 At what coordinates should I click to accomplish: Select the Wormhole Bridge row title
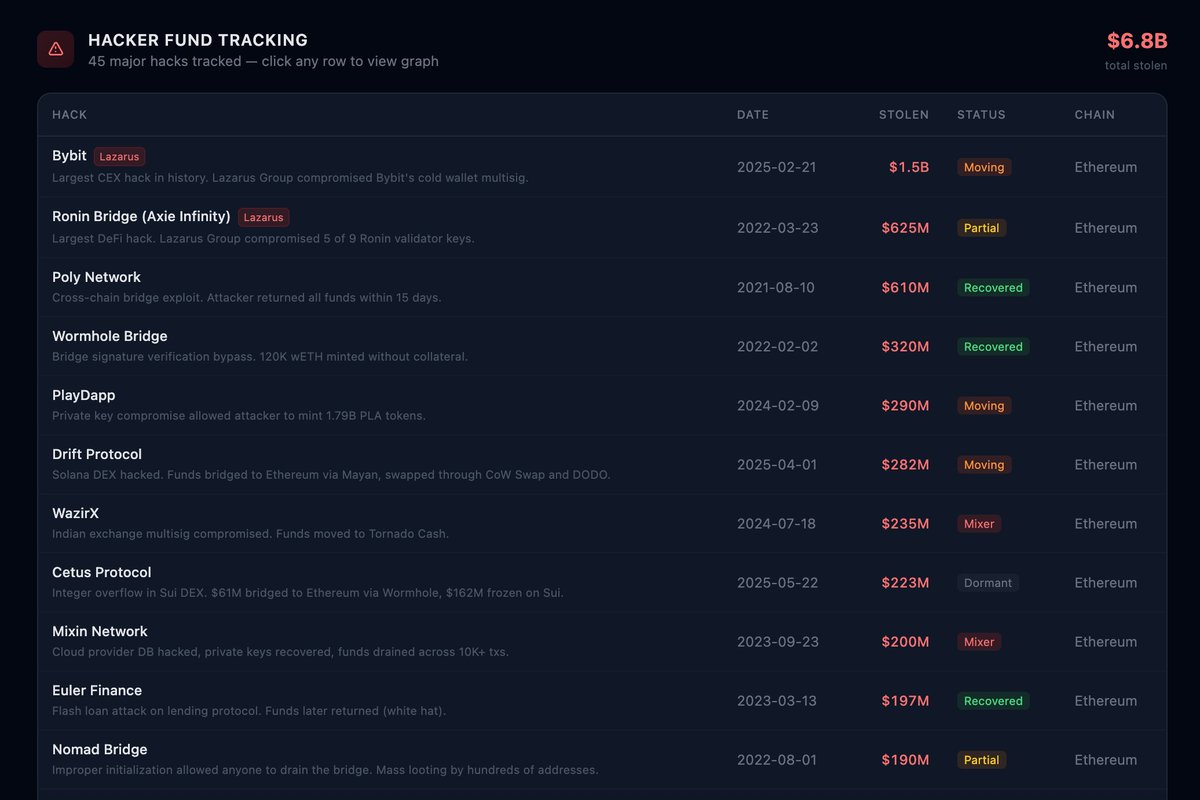point(110,336)
